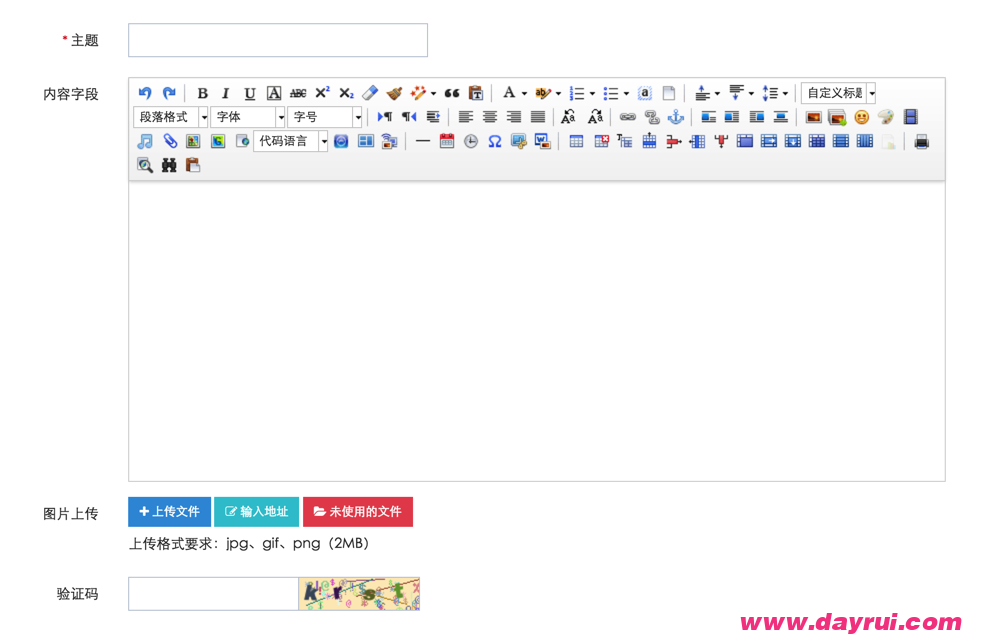Insert a blockquote
Screen dimensions: 981x639
click(452, 93)
